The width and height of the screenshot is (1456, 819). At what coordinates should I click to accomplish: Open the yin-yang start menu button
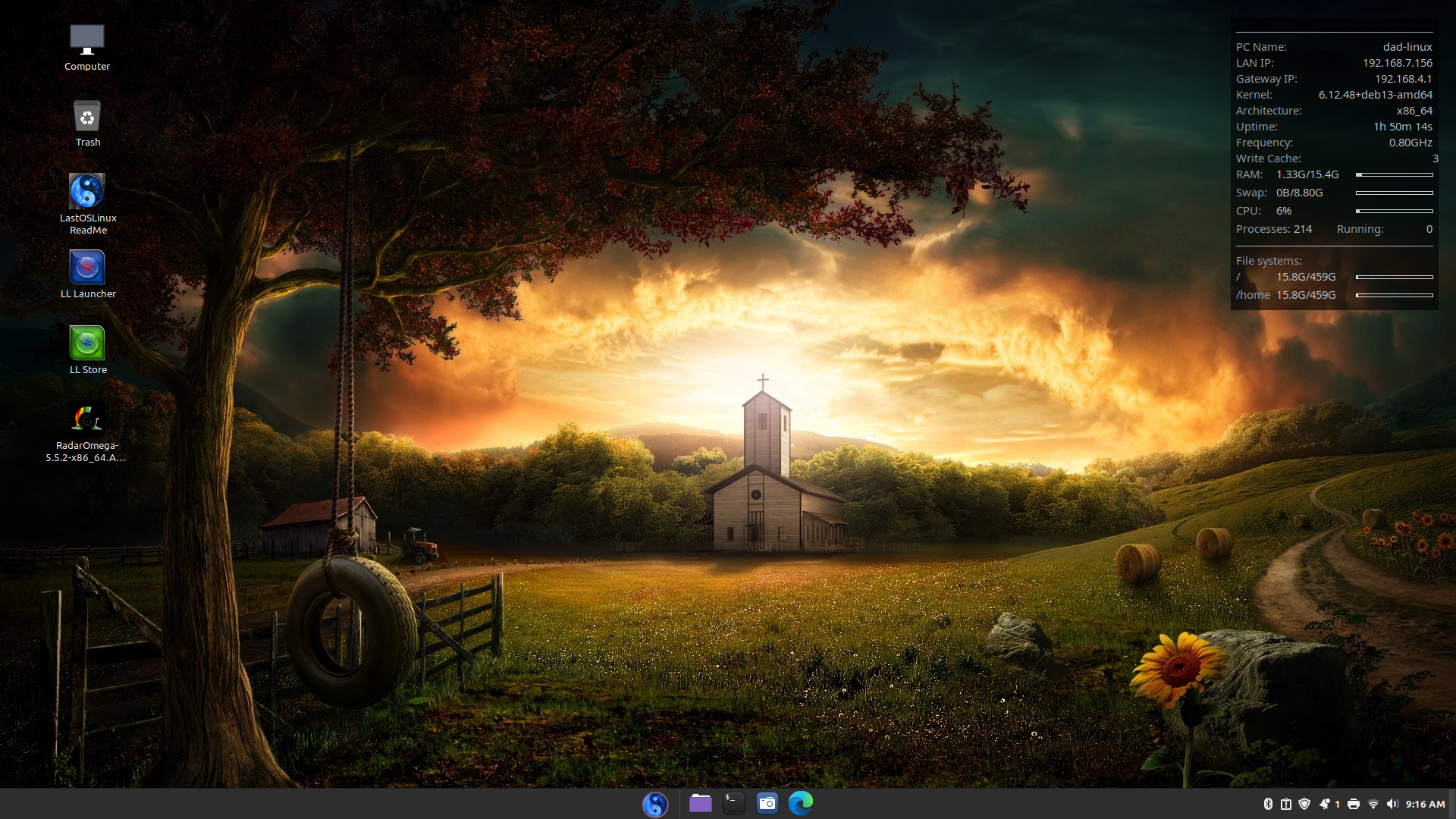click(x=655, y=804)
